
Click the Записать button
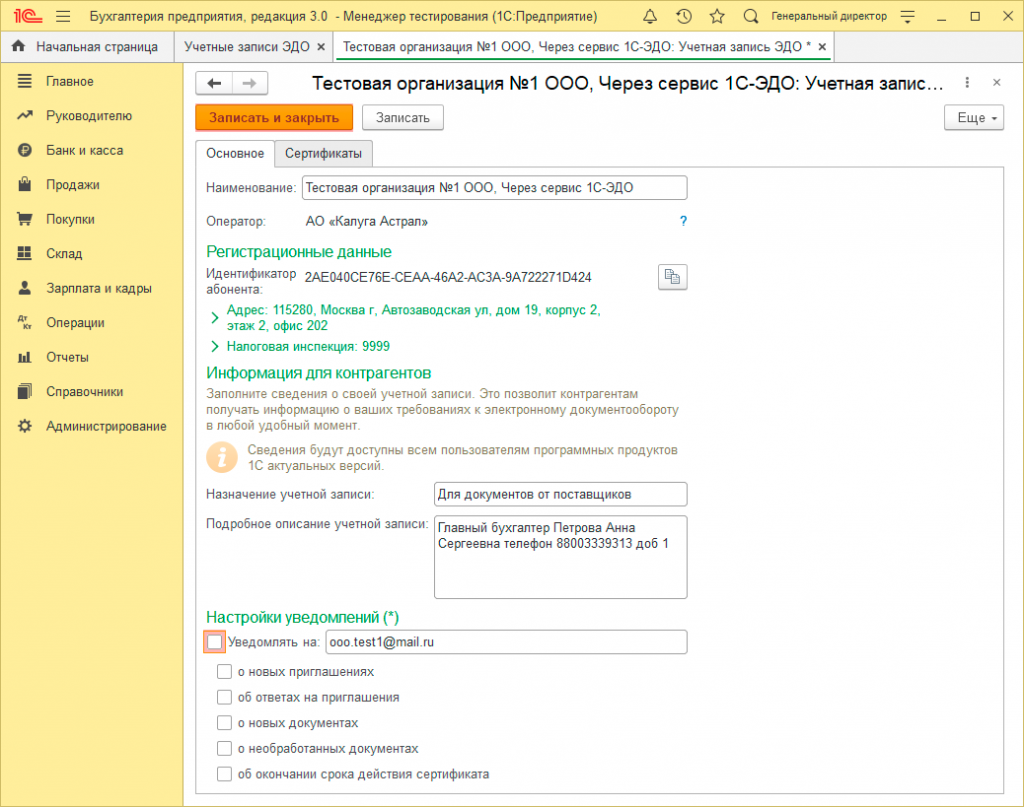[403, 118]
